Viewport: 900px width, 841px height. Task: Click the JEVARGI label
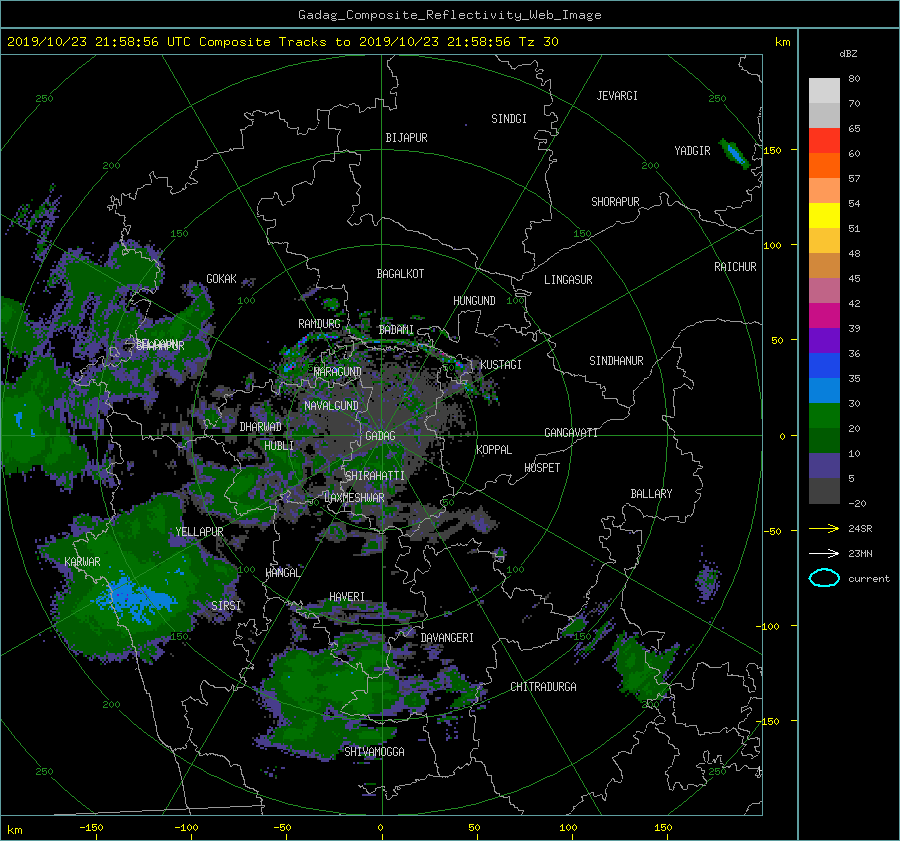617,96
